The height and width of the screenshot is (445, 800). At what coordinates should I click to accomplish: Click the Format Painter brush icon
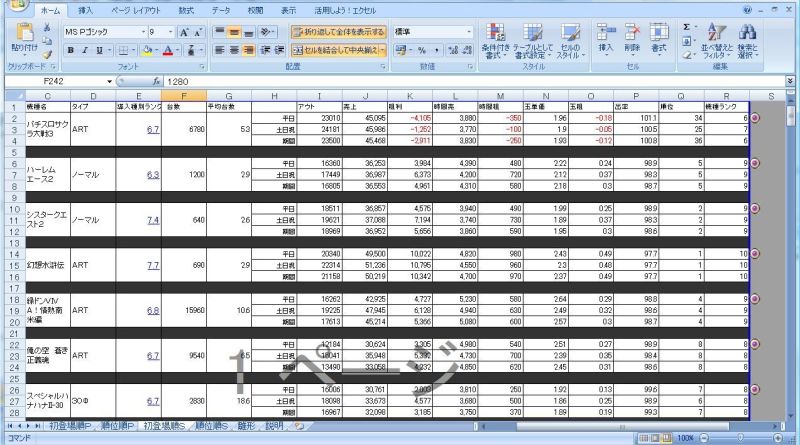[x=47, y=56]
